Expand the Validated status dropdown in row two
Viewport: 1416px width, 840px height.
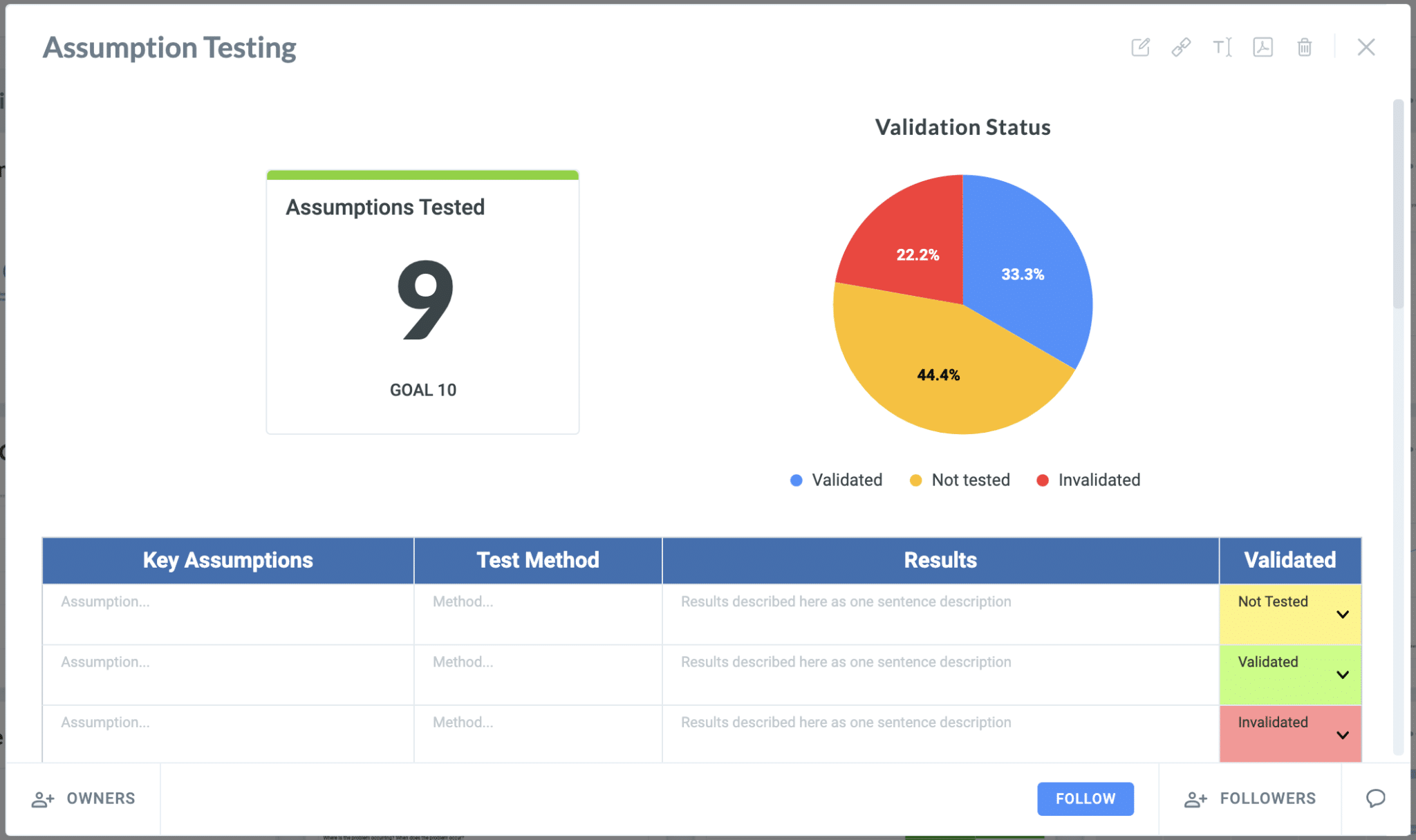(1342, 675)
